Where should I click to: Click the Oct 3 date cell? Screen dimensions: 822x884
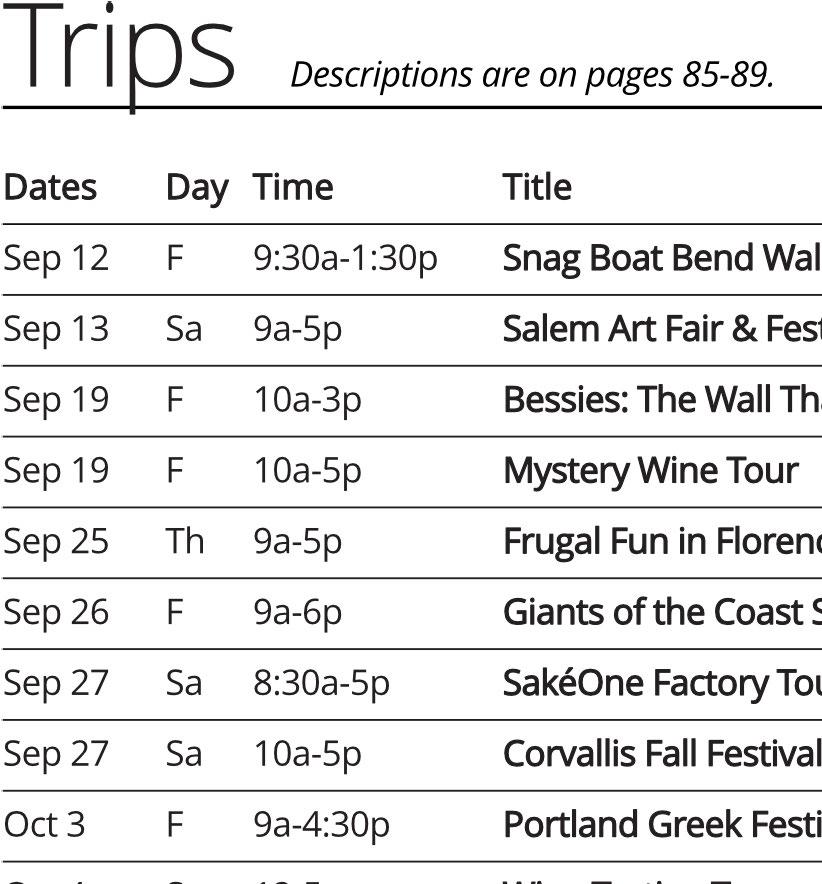[45, 825]
